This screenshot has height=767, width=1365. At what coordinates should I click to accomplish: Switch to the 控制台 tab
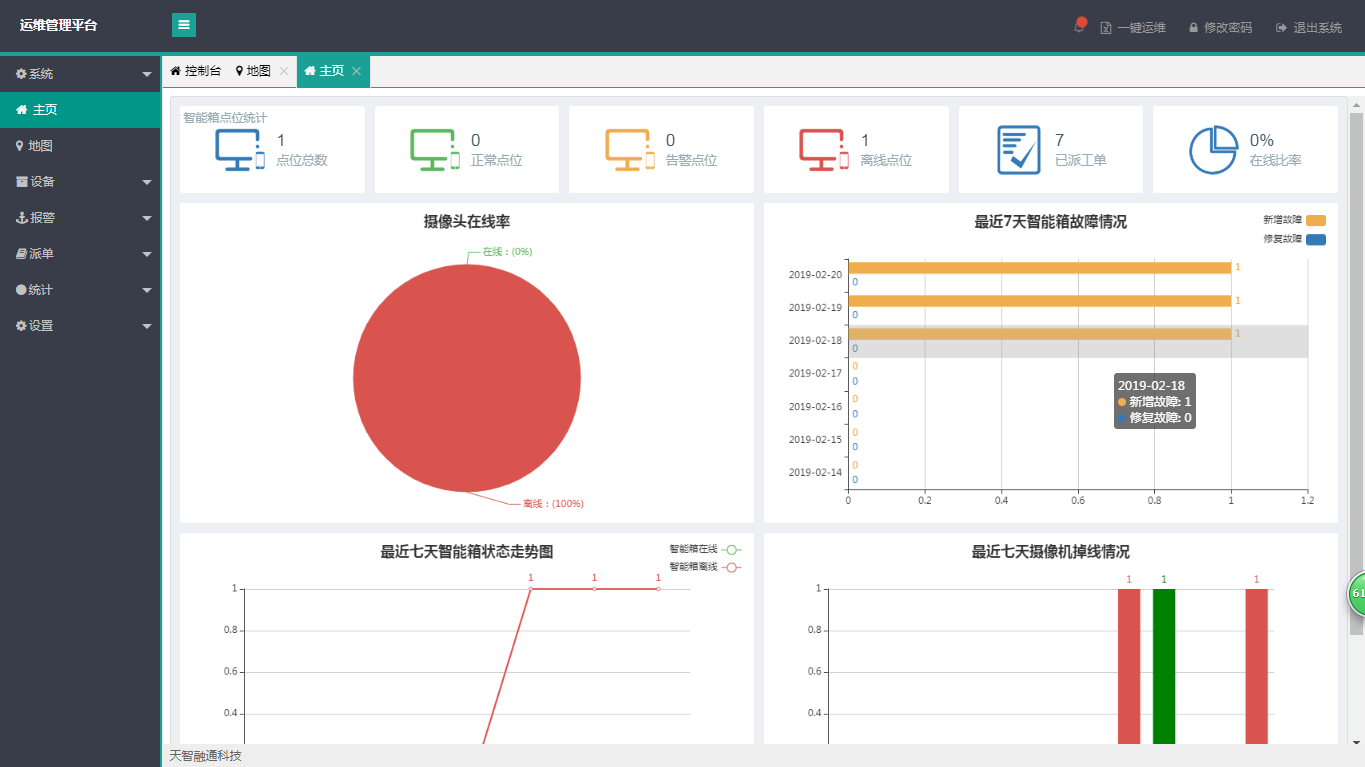(195, 71)
